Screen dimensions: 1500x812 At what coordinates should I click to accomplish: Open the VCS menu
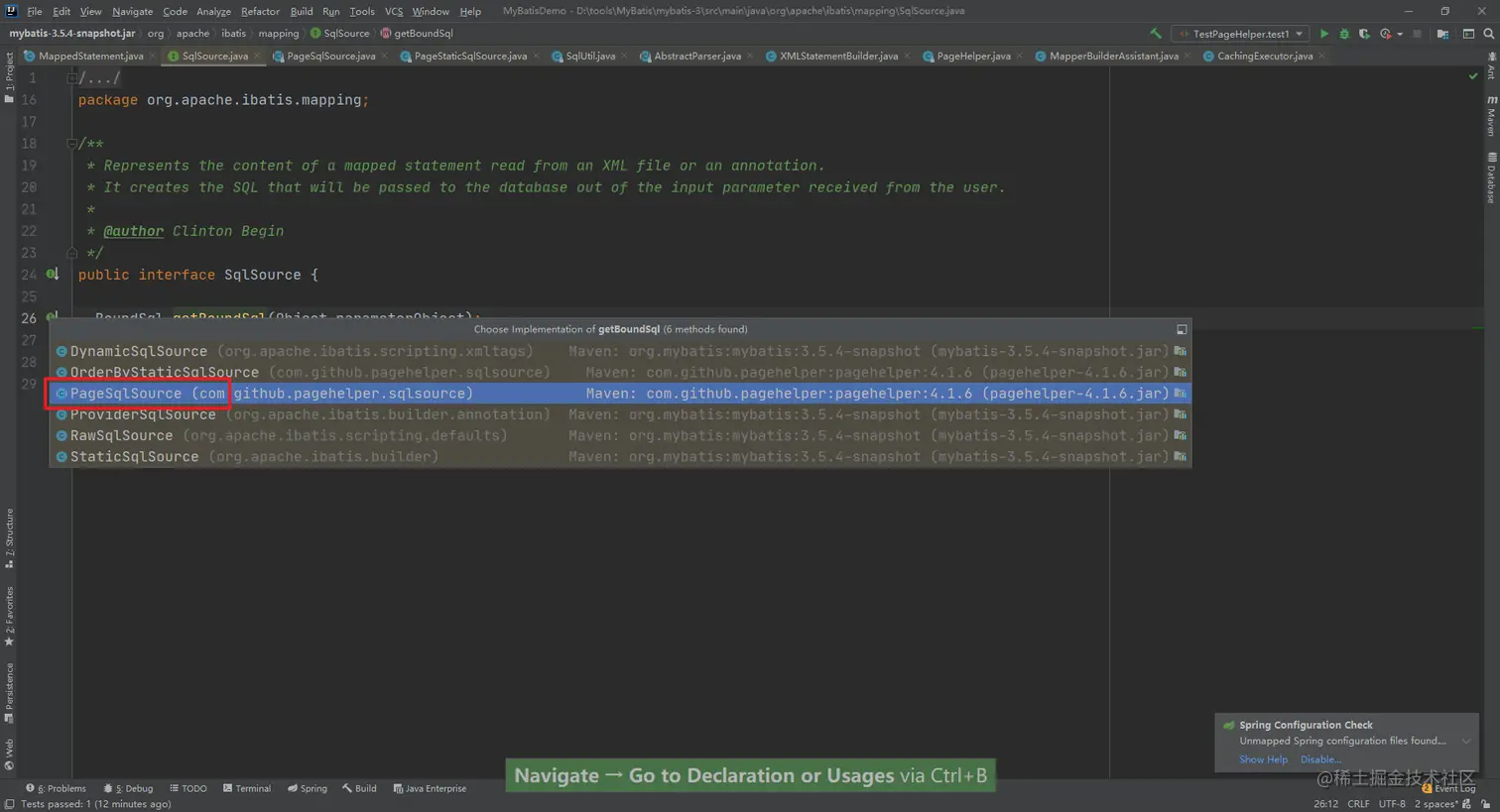(394, 11)
